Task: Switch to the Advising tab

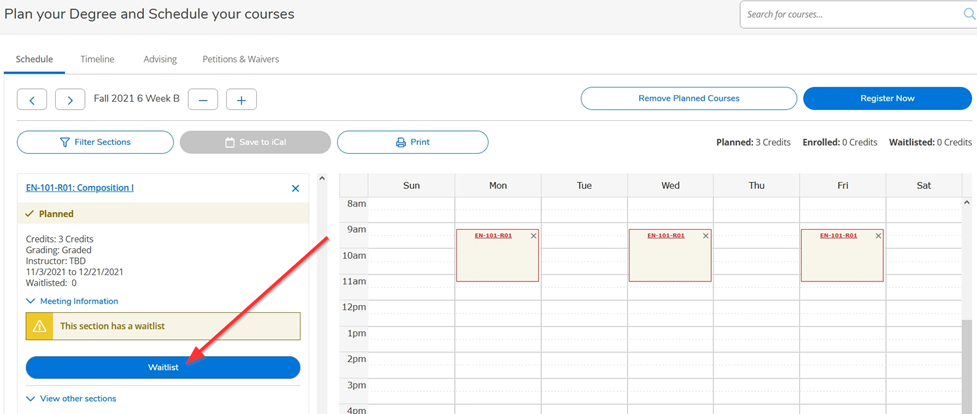Action: pos(160,59)
